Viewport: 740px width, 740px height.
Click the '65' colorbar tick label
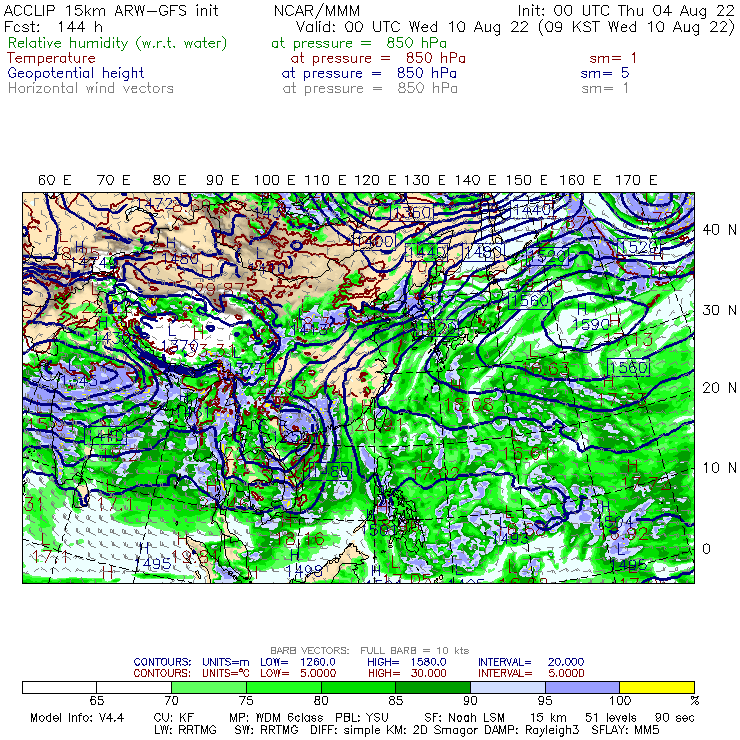(x=96, y=701)
